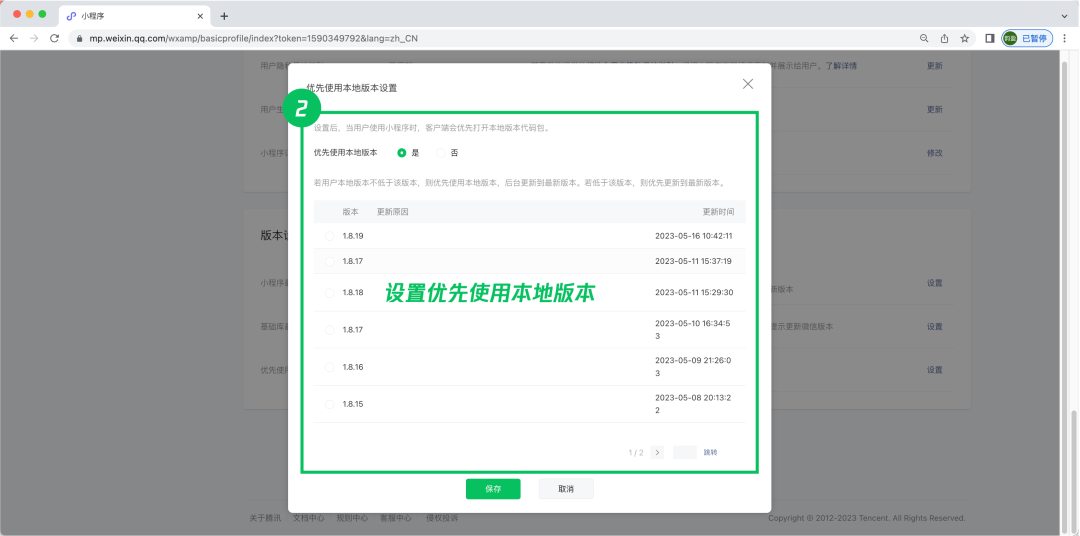Go to next page of version list
This screenshot has height=536, width=1080.
click(x=657, y=453)
